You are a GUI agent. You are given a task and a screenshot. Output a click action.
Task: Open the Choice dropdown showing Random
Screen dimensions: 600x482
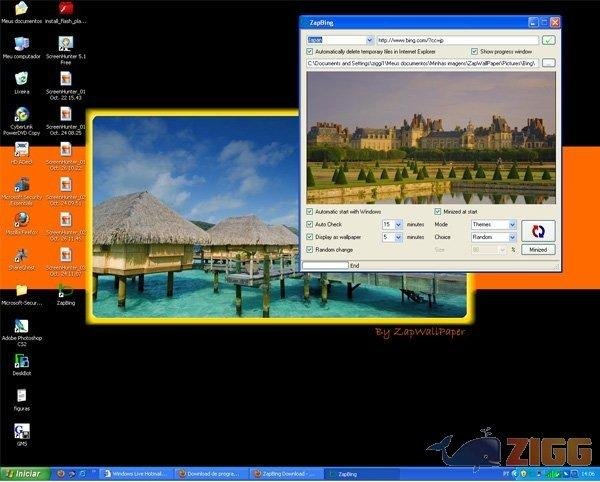[x=512, y=237]
